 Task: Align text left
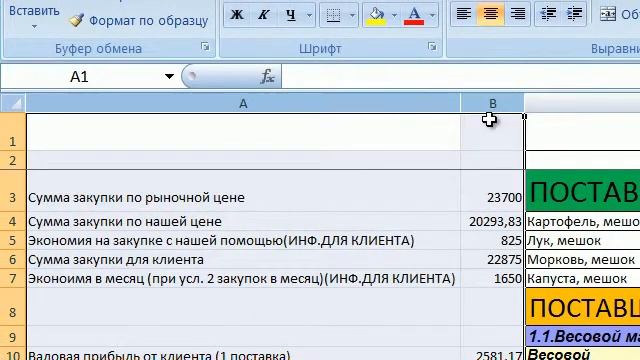(464, 14)
